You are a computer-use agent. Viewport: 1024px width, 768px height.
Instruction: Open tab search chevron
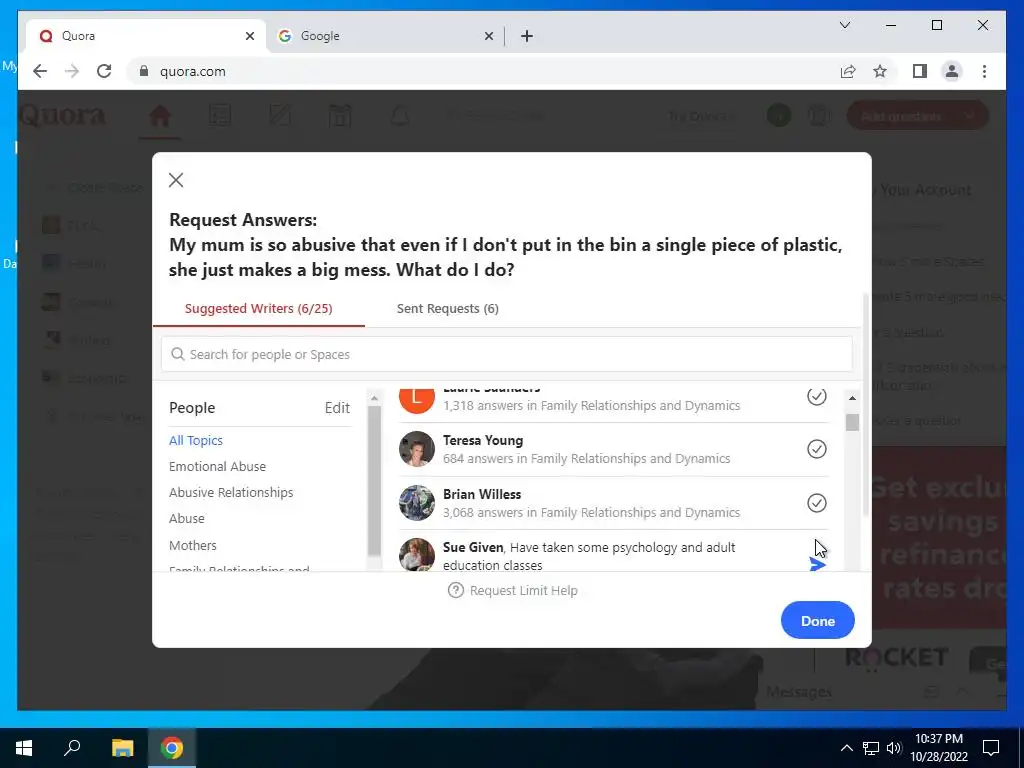click(x=844, y=25)
